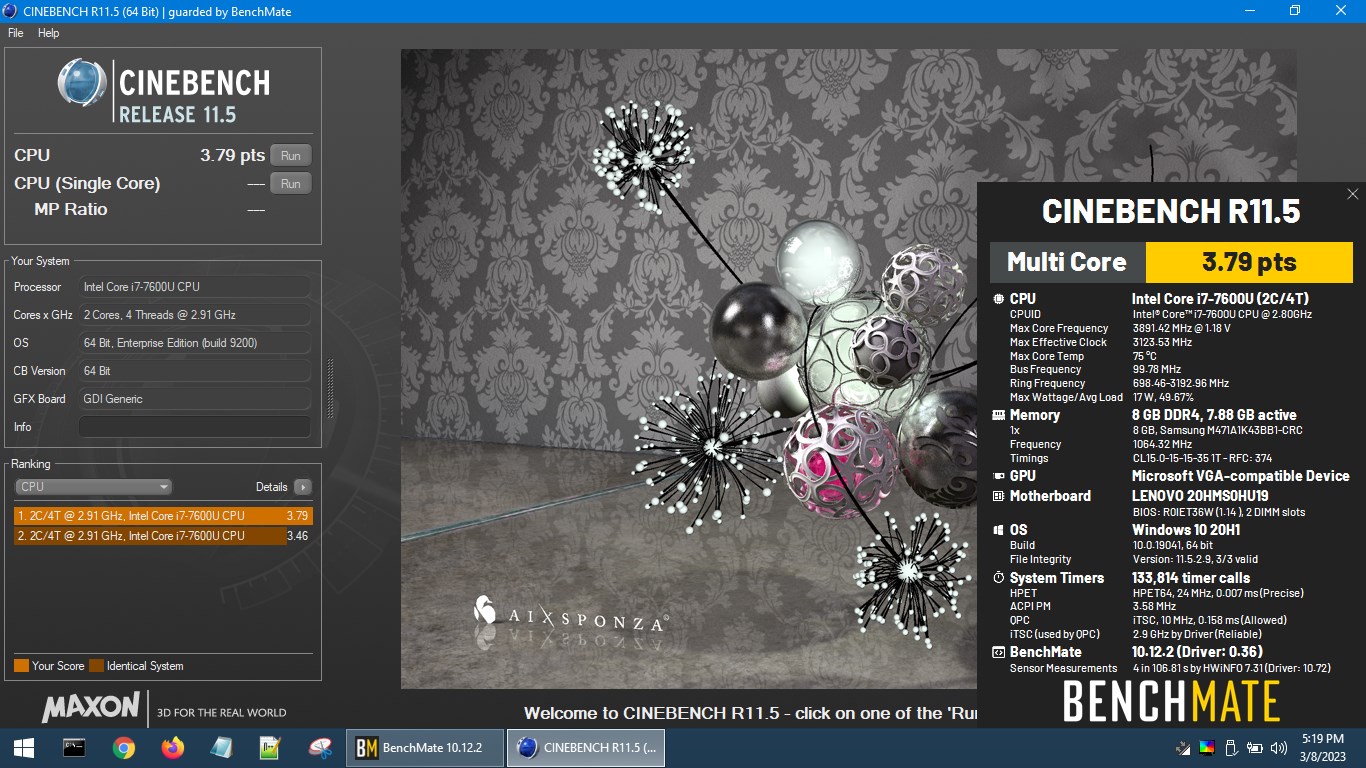This screenshot has height=768, width=1366.
Task: Click the Max Core Temp 75 °C value
Action: (x=1144, y=356)
